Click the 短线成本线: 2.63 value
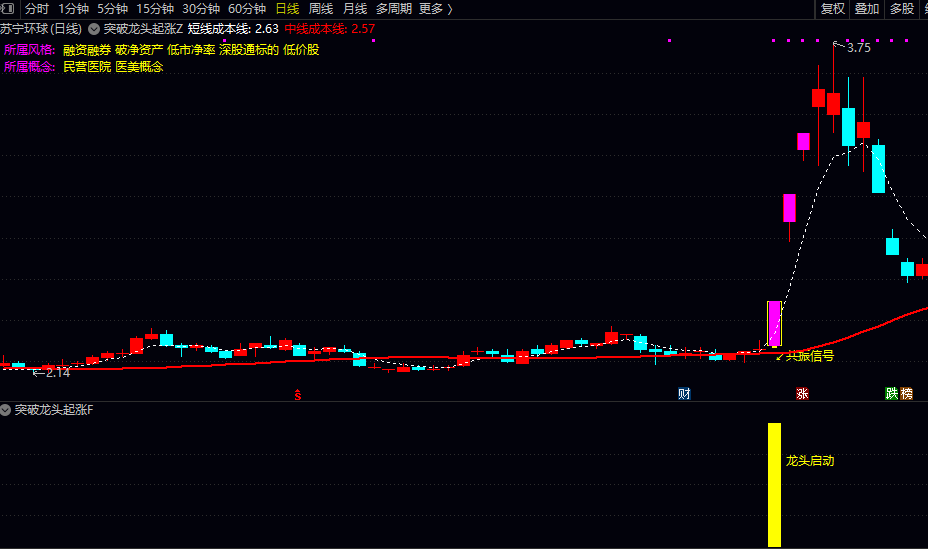 [x=233, y=28]
